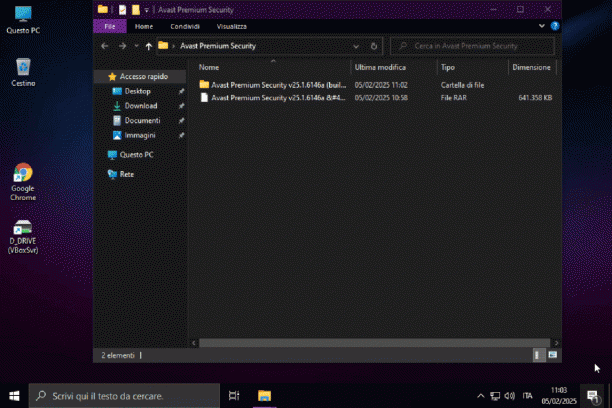612x408 pixels.
Task: Open Rete in the navigation pane
Action: tap(126, 174)
